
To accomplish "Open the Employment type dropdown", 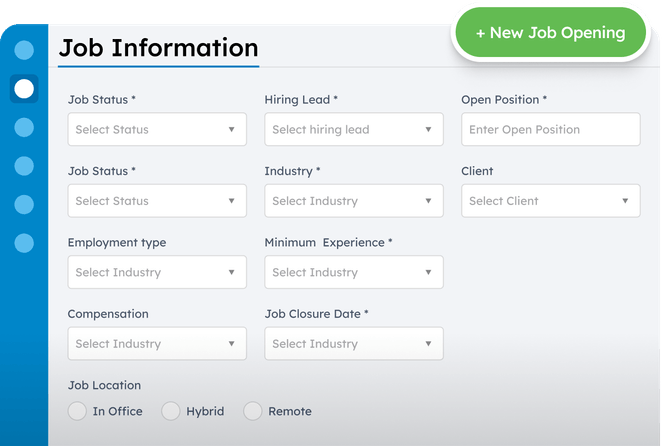I will point(157,272).
